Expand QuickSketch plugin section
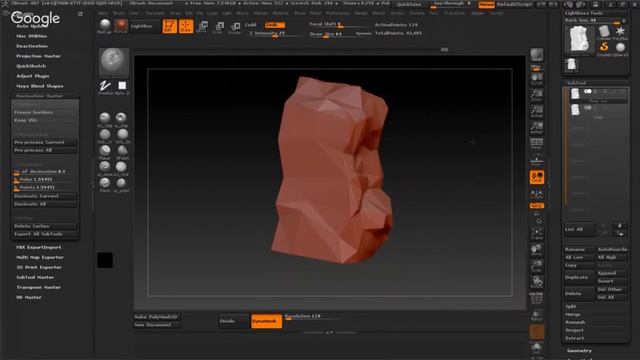The height and width of the screenshot is (360, 640). coord(31,66)
